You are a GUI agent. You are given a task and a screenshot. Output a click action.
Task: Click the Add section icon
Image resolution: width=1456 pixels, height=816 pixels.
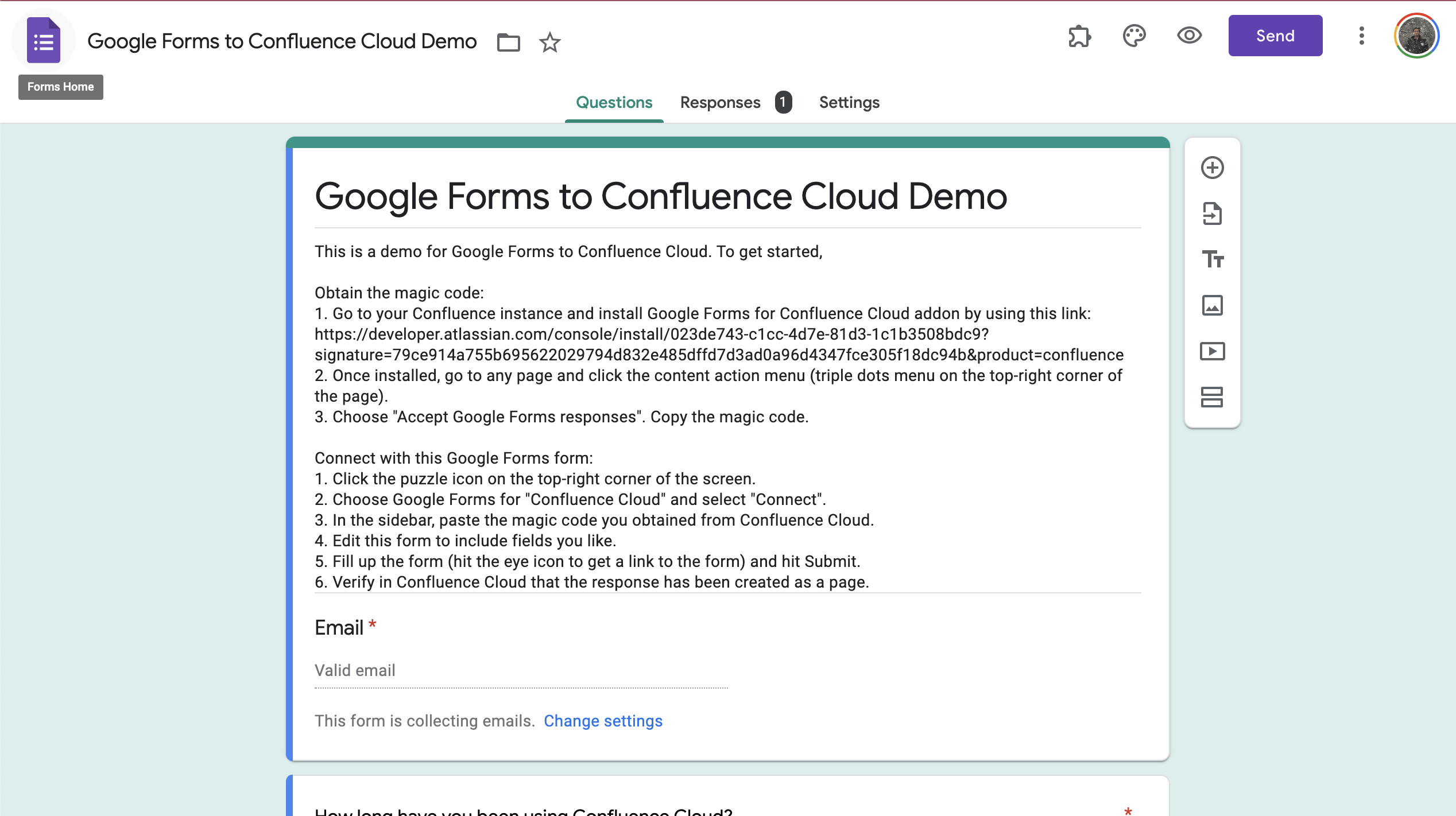[x=1212, y=397]
